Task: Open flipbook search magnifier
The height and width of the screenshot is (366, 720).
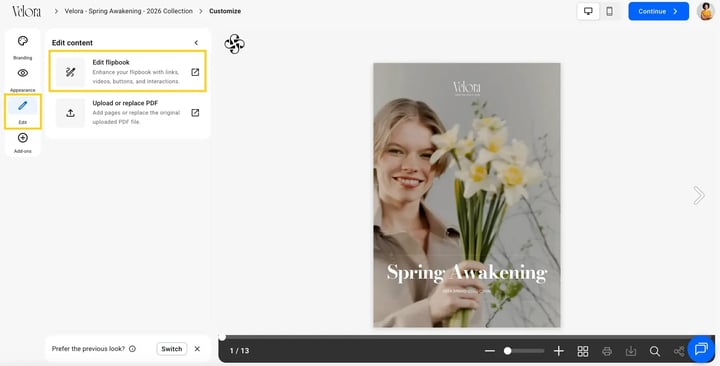Action: coord(655,351)
